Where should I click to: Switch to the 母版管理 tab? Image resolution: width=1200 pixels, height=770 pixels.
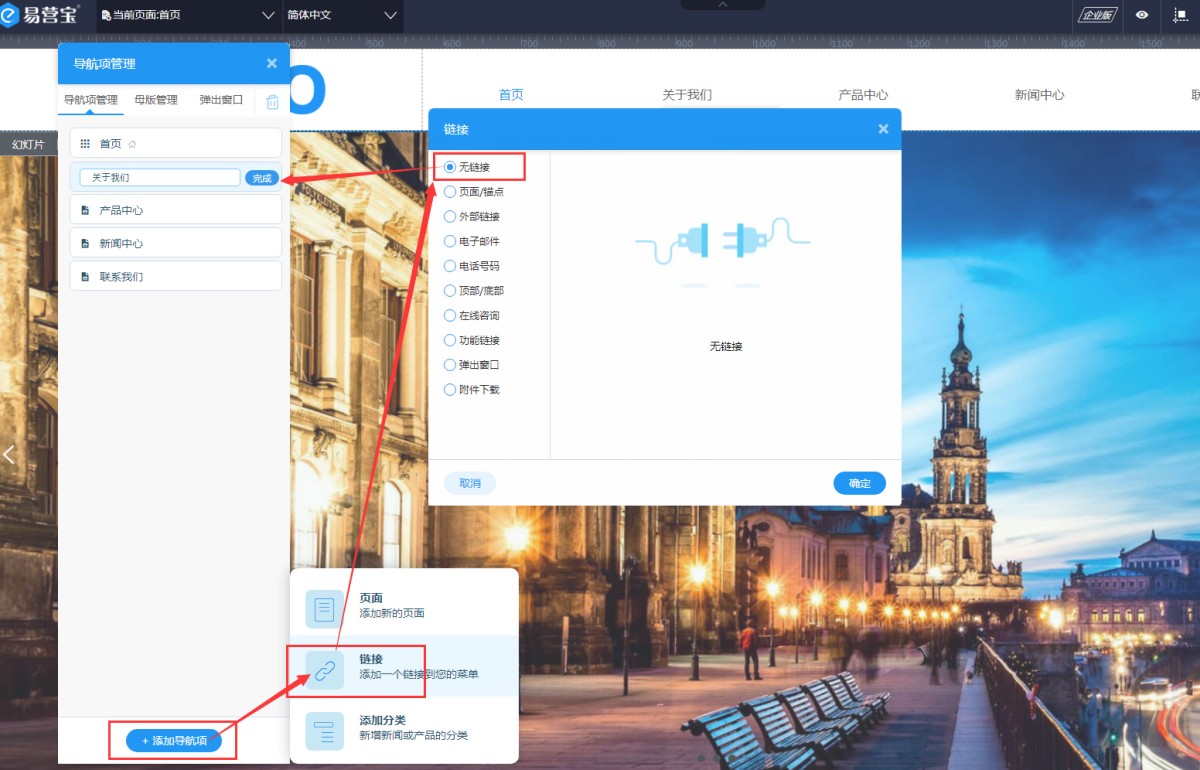156,100
